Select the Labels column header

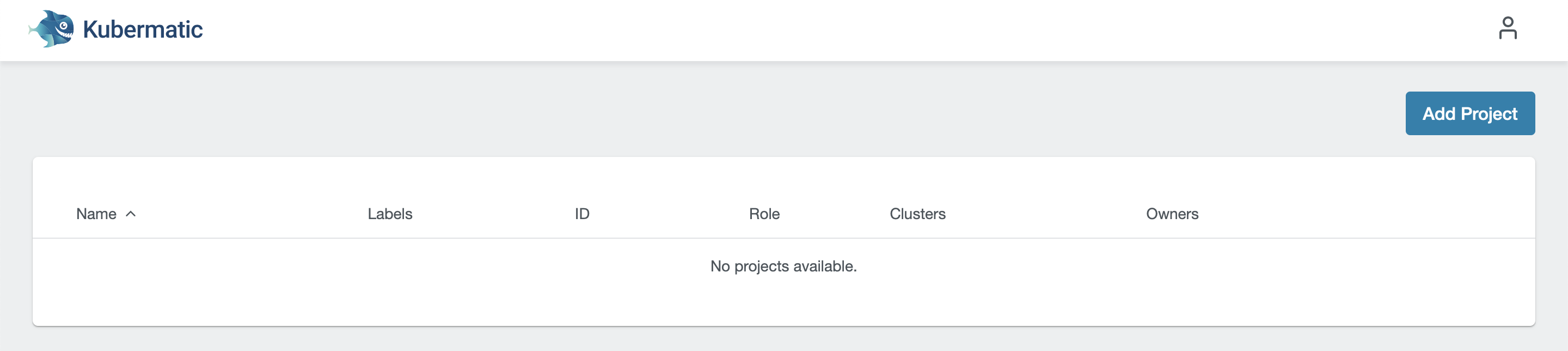(390, 214)
